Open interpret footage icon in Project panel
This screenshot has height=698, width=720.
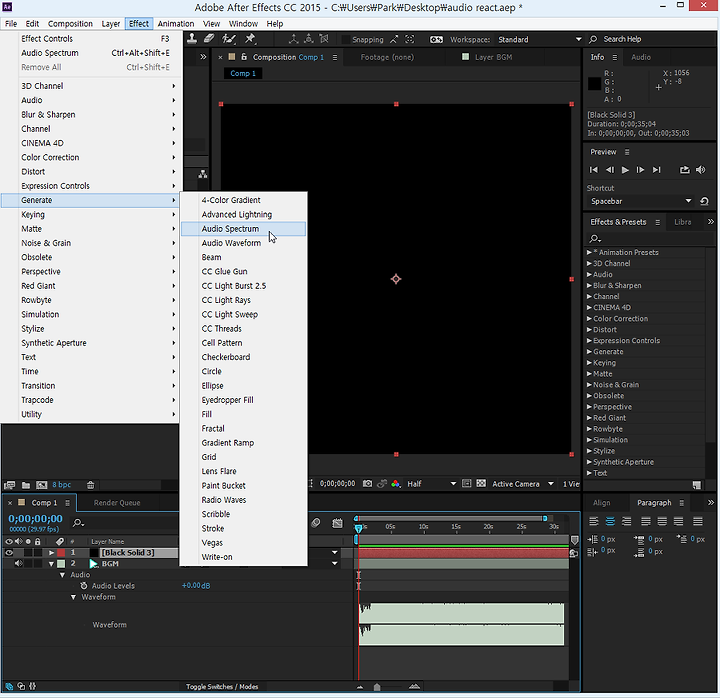(x=9, y=485)
